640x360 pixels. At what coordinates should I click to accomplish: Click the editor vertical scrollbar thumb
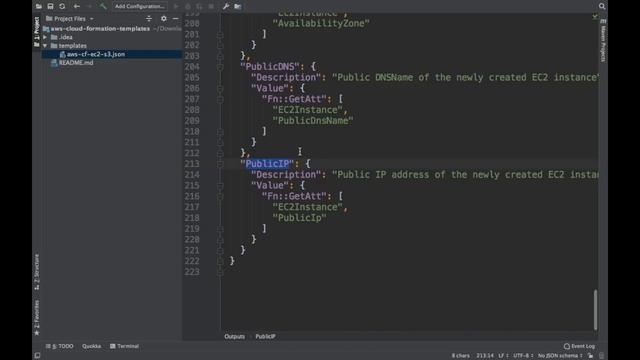596,310
